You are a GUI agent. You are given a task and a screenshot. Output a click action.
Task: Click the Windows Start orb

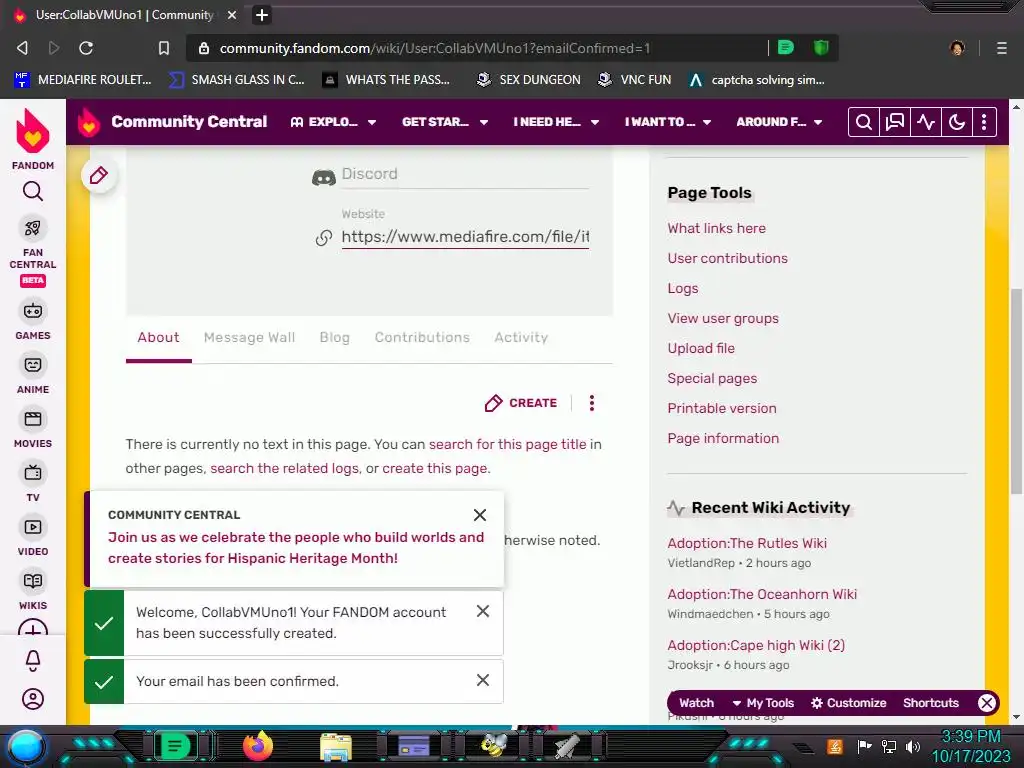point(26,746)
